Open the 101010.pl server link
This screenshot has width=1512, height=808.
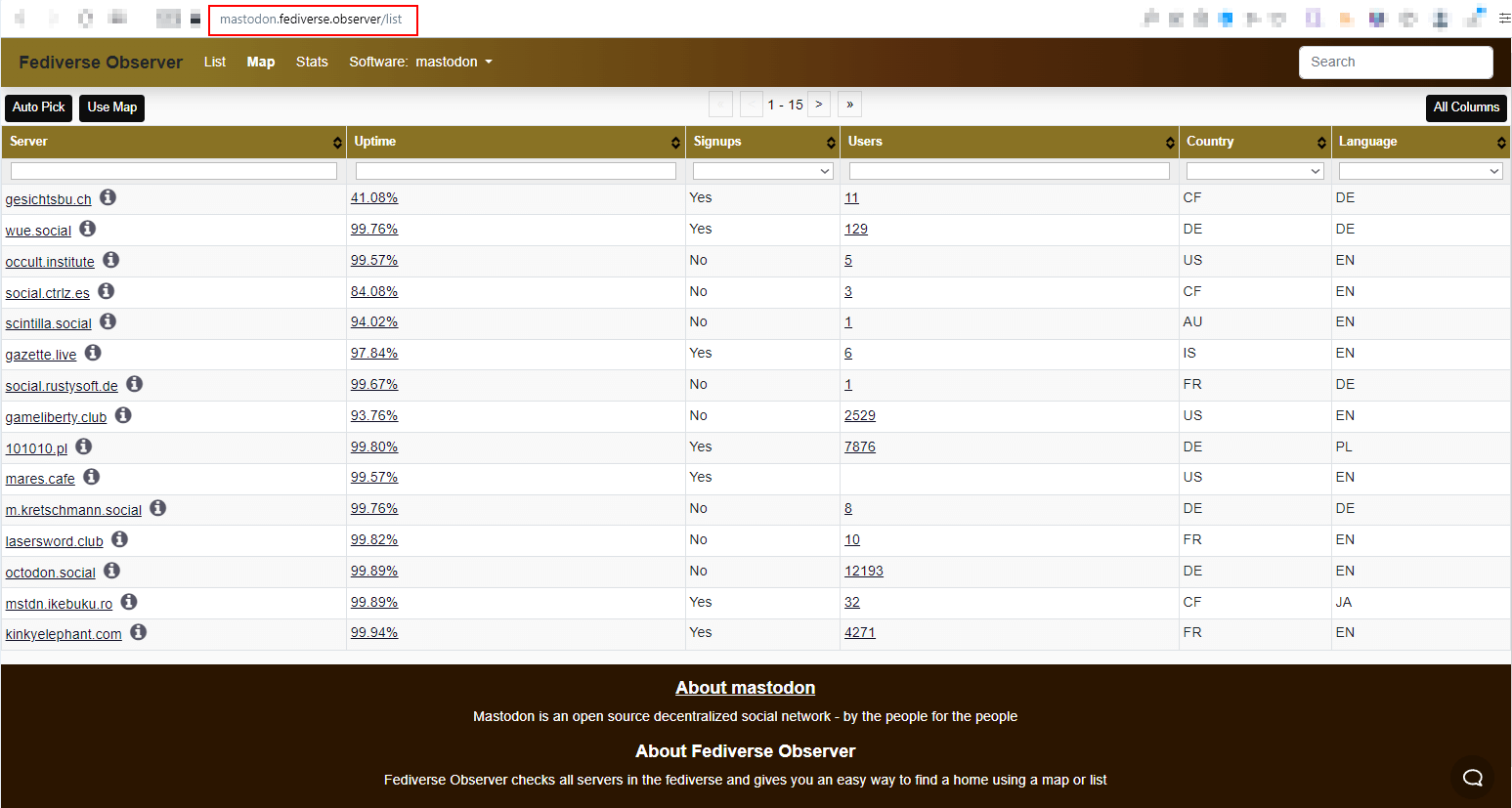pos(36,448)
